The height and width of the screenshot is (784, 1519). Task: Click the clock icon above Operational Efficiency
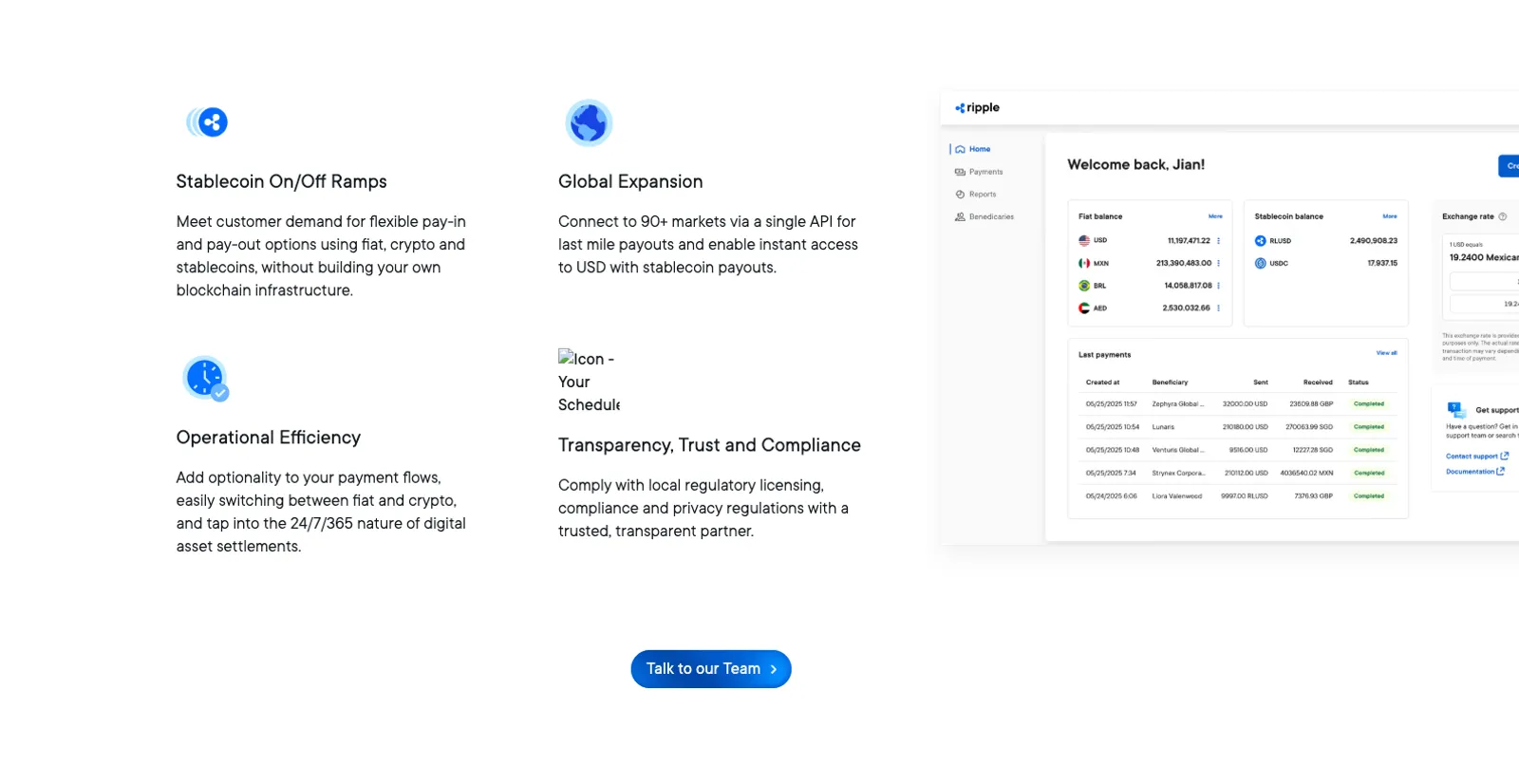(205, 379)
